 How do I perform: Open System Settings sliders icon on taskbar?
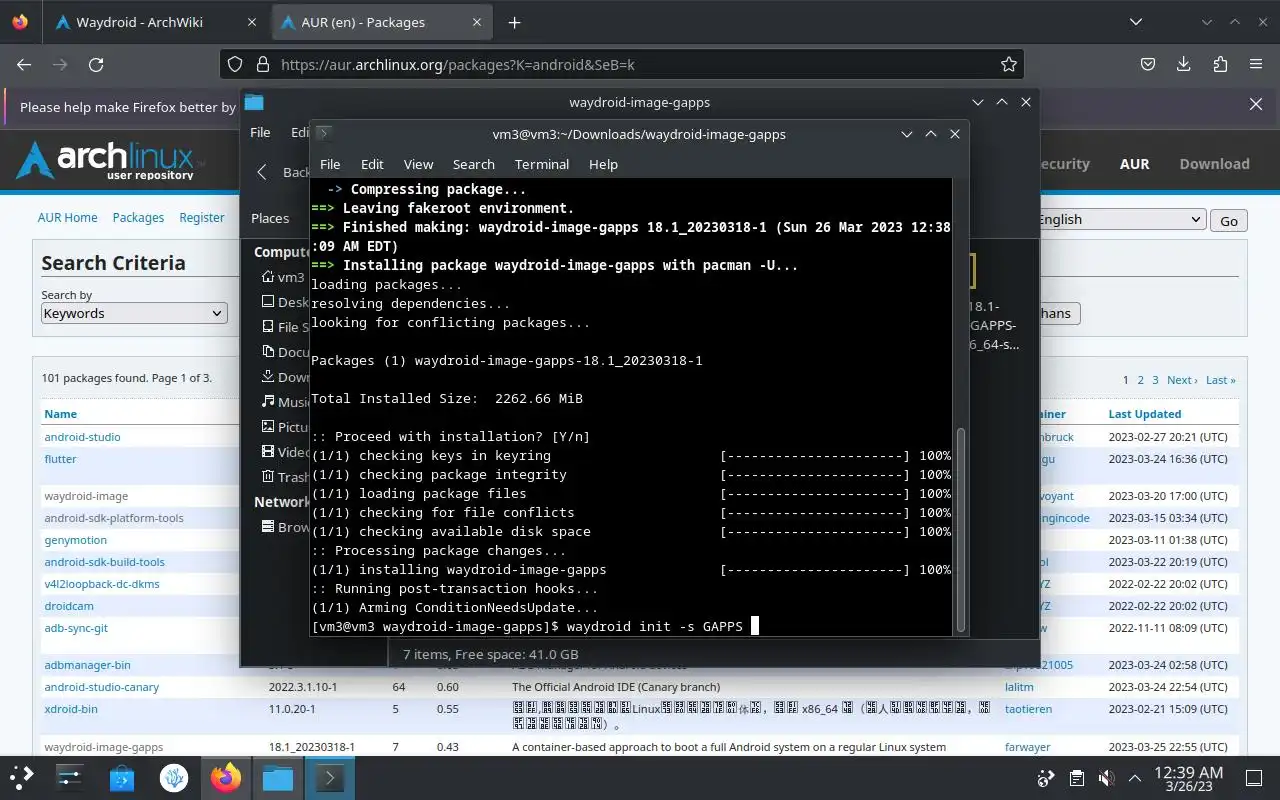[x=69, y=777]
